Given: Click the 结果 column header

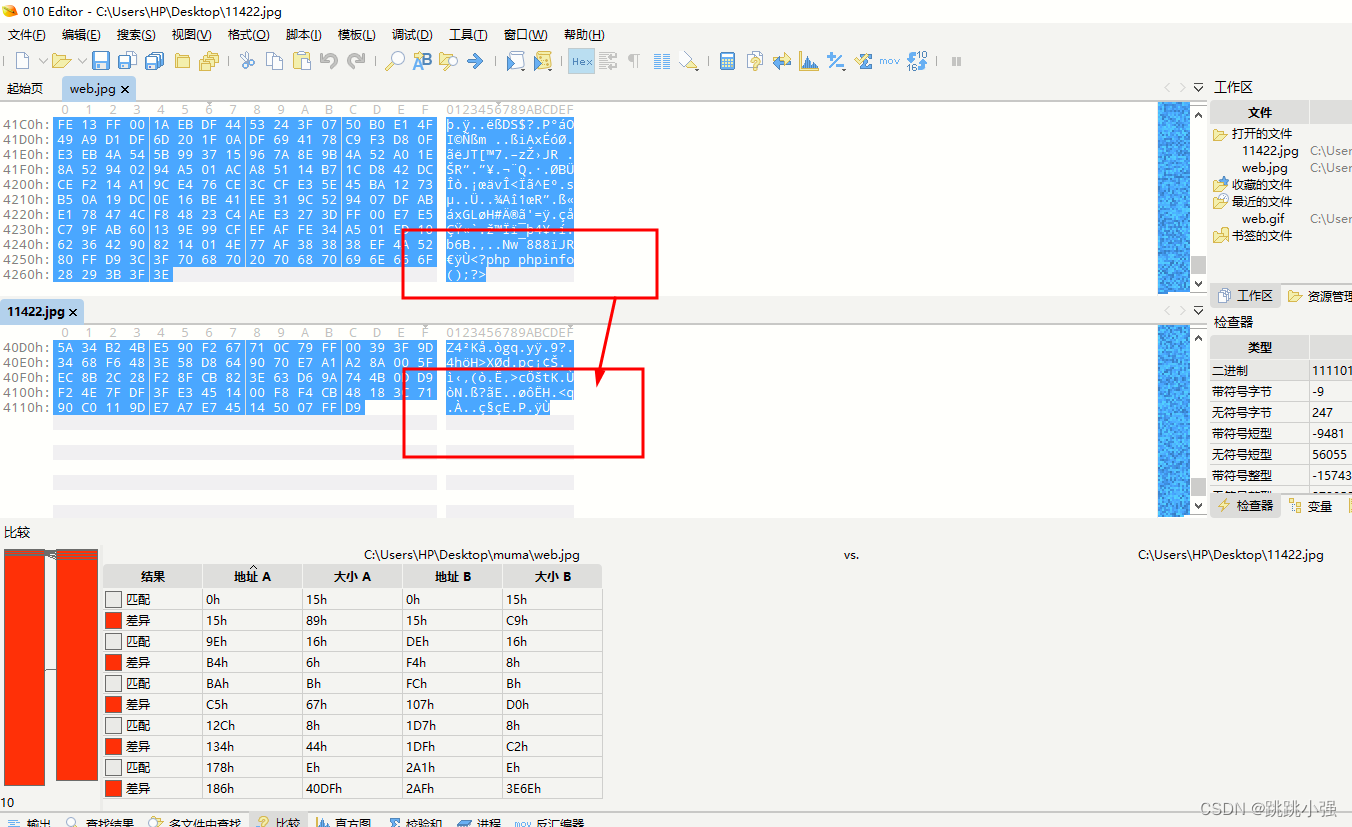Looking at the screenshot, I should point(153,576).
